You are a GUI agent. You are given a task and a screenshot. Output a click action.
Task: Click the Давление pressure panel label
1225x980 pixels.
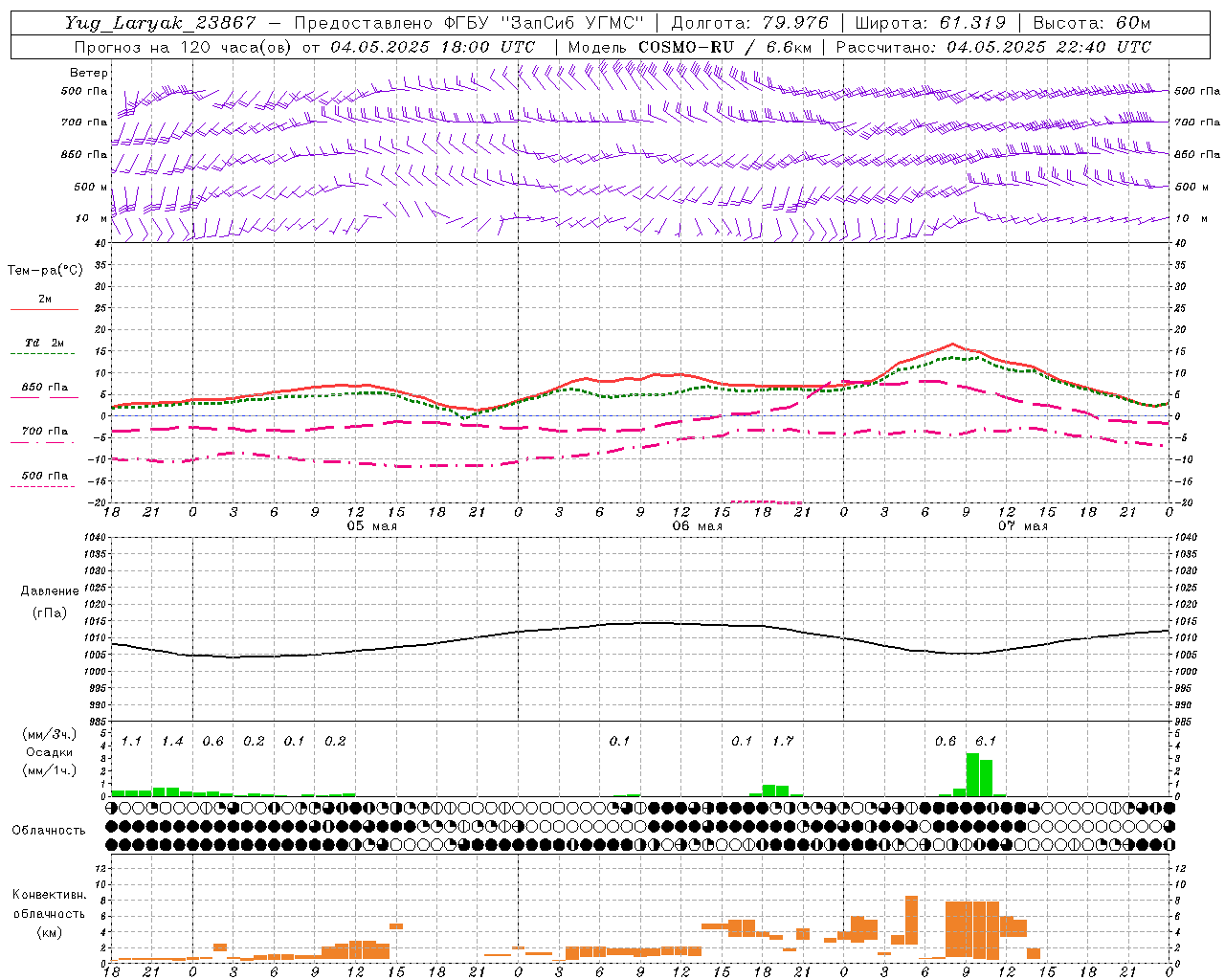point(50,591)
